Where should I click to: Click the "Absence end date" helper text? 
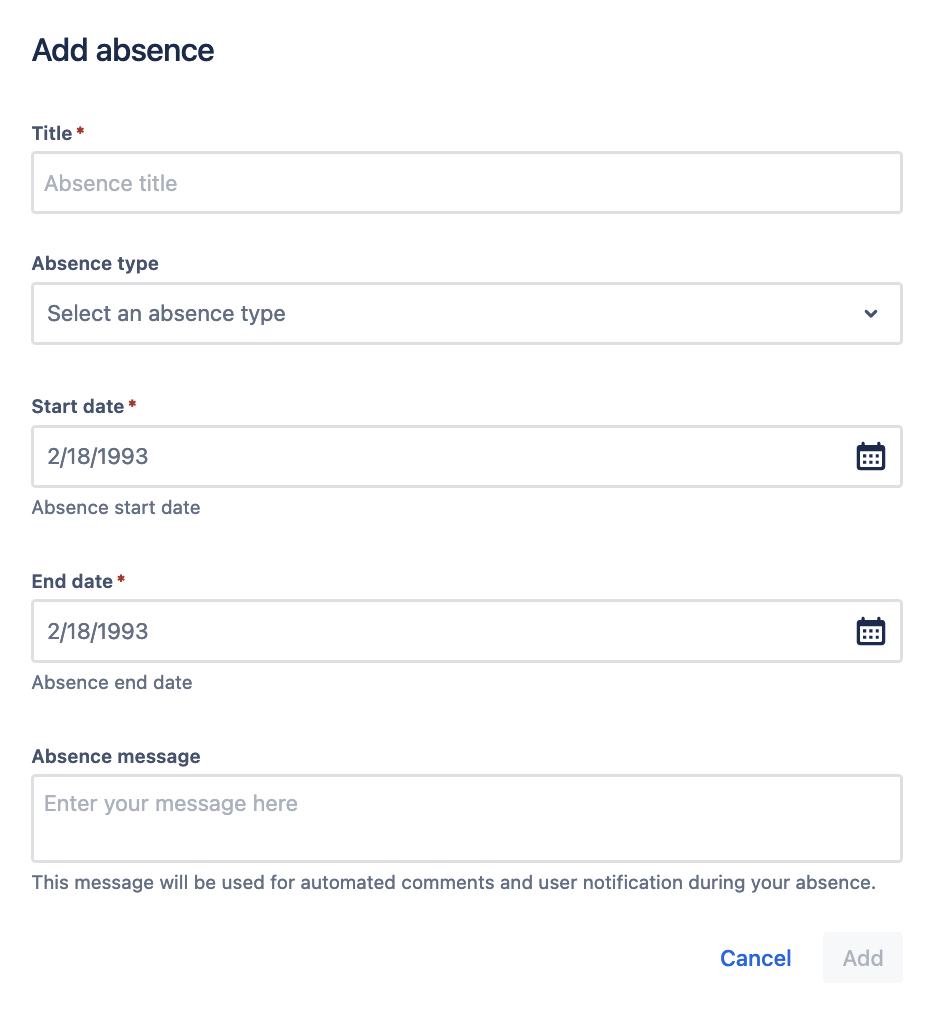pos(112,683)
